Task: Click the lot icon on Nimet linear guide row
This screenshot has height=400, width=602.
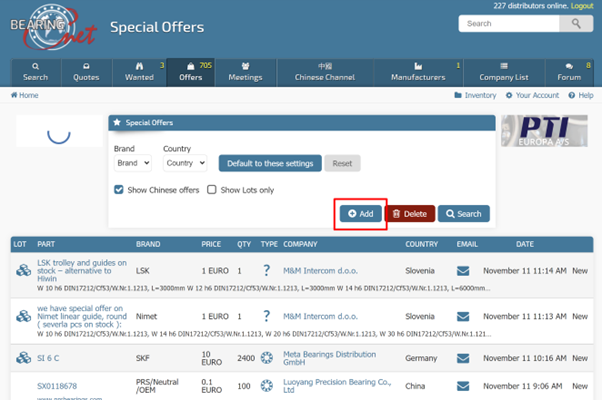Action: (x=23, y=316)
